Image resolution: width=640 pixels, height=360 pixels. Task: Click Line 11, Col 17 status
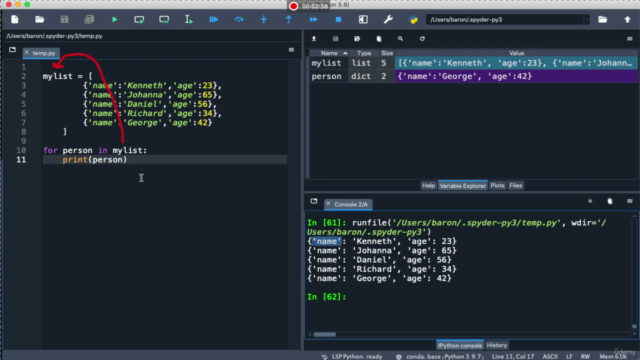pos(513,357)
